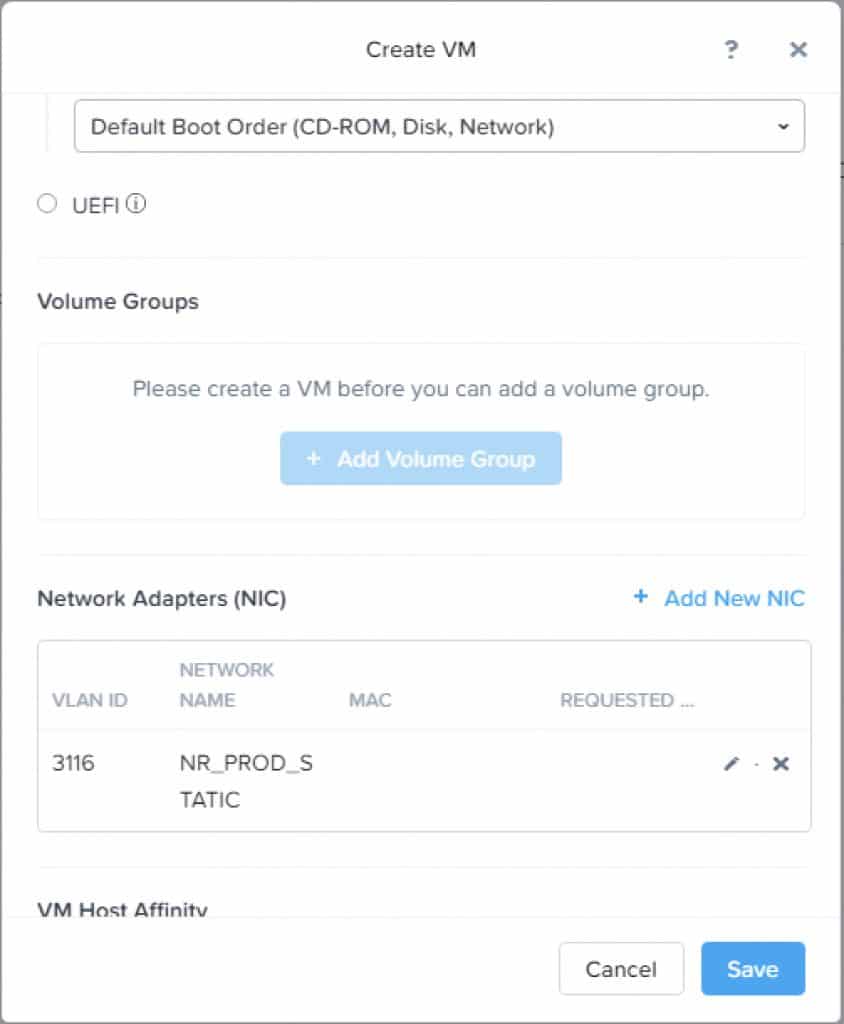
Task: Select the REQUESTED column header
Action: 627,700
